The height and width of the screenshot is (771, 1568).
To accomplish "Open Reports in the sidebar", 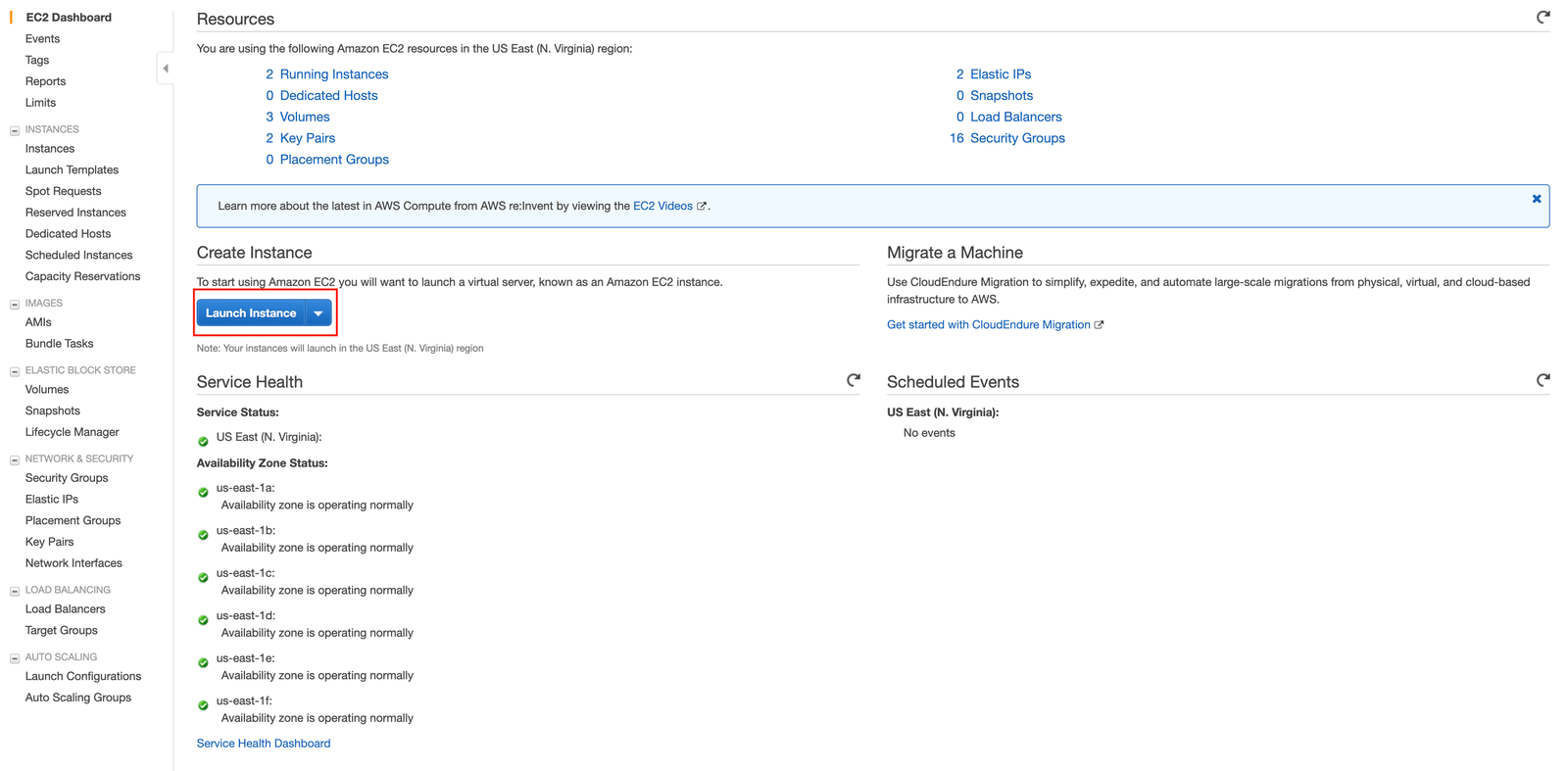I will click(45, 81).
